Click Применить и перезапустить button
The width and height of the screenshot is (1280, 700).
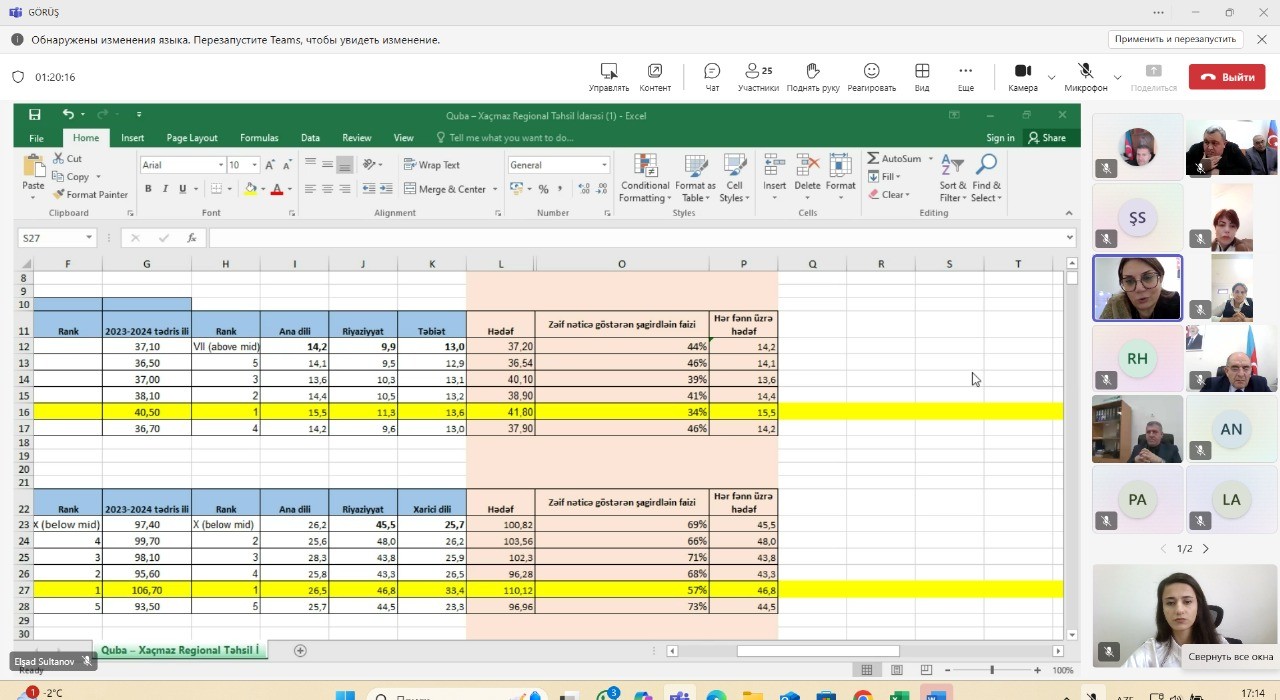pyautogui.click(x=1175, y=39)
